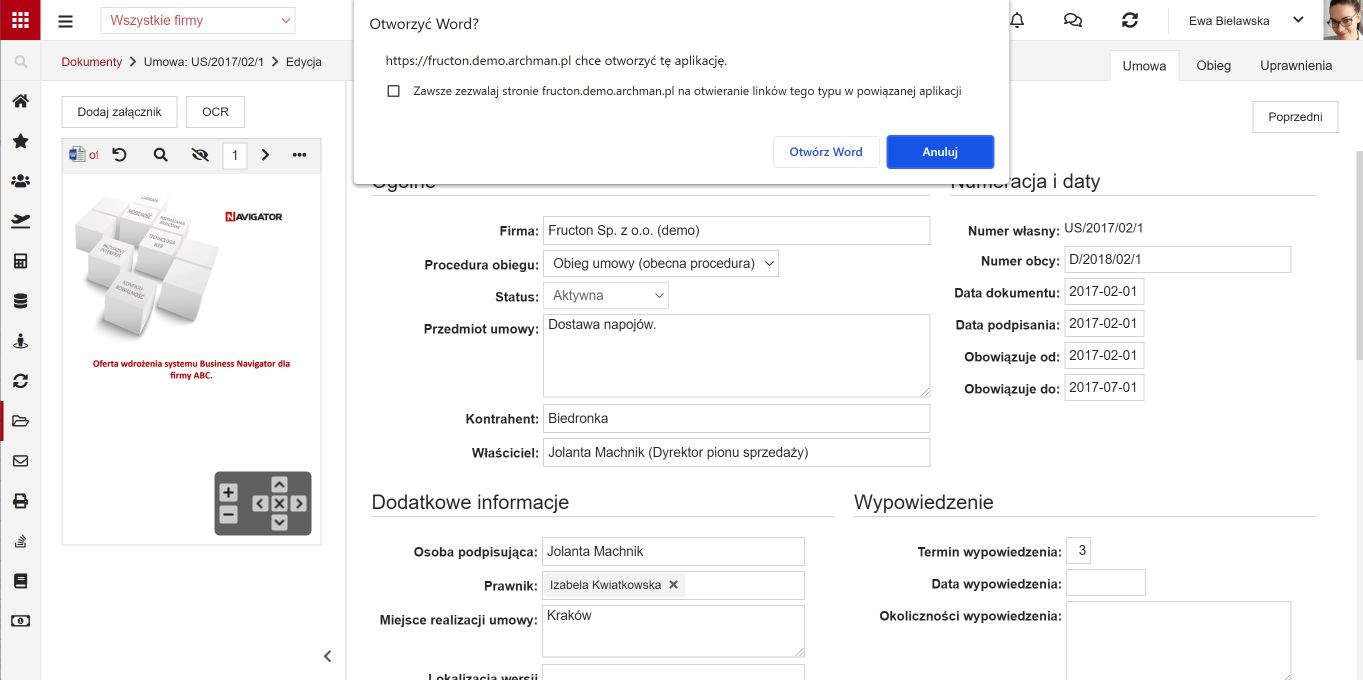This screenshot has width=1363, height=680.
Task: Open the home icon in left sidebar
Action: (20, 101)
